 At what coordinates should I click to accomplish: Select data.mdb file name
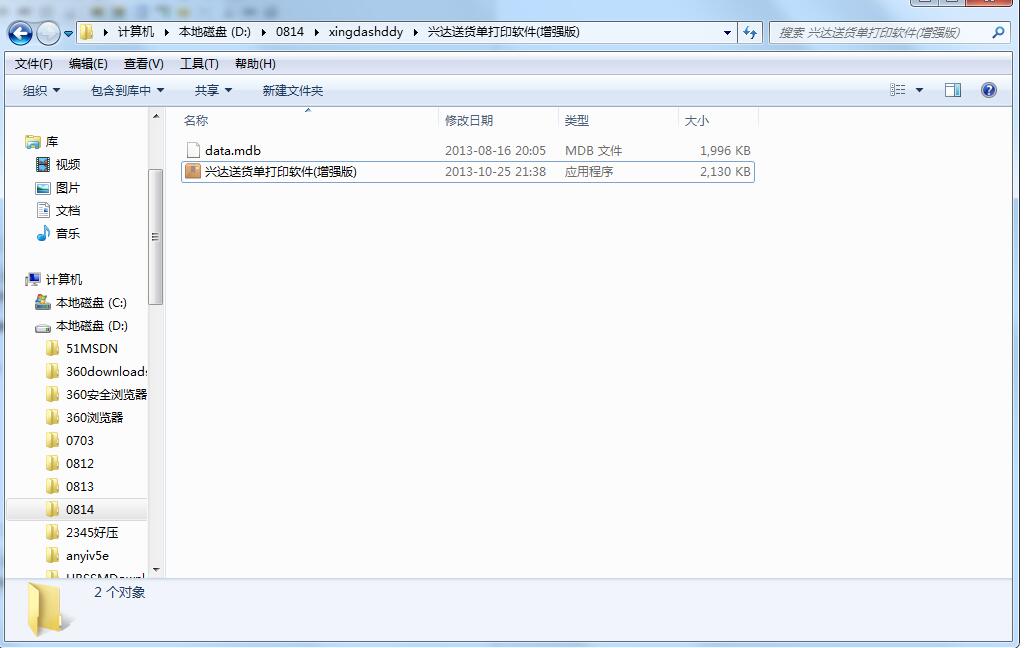[x=233, y=151]
